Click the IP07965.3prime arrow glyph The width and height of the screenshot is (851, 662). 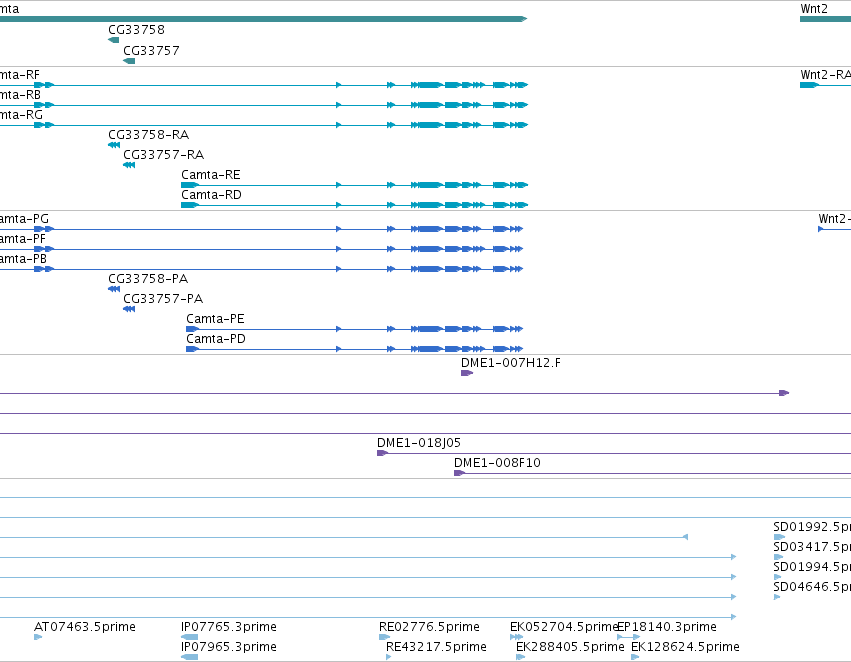[x=189, y=657]
